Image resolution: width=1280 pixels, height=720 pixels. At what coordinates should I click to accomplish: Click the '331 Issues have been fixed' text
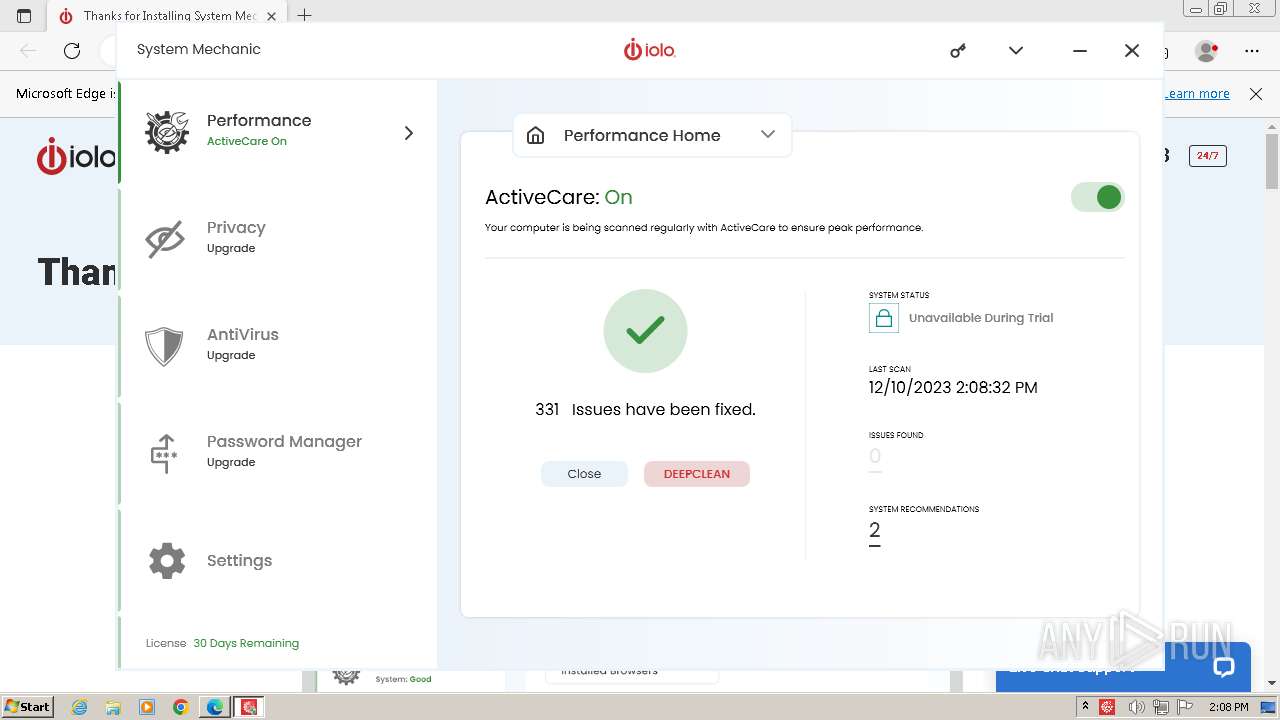(645, 410)
